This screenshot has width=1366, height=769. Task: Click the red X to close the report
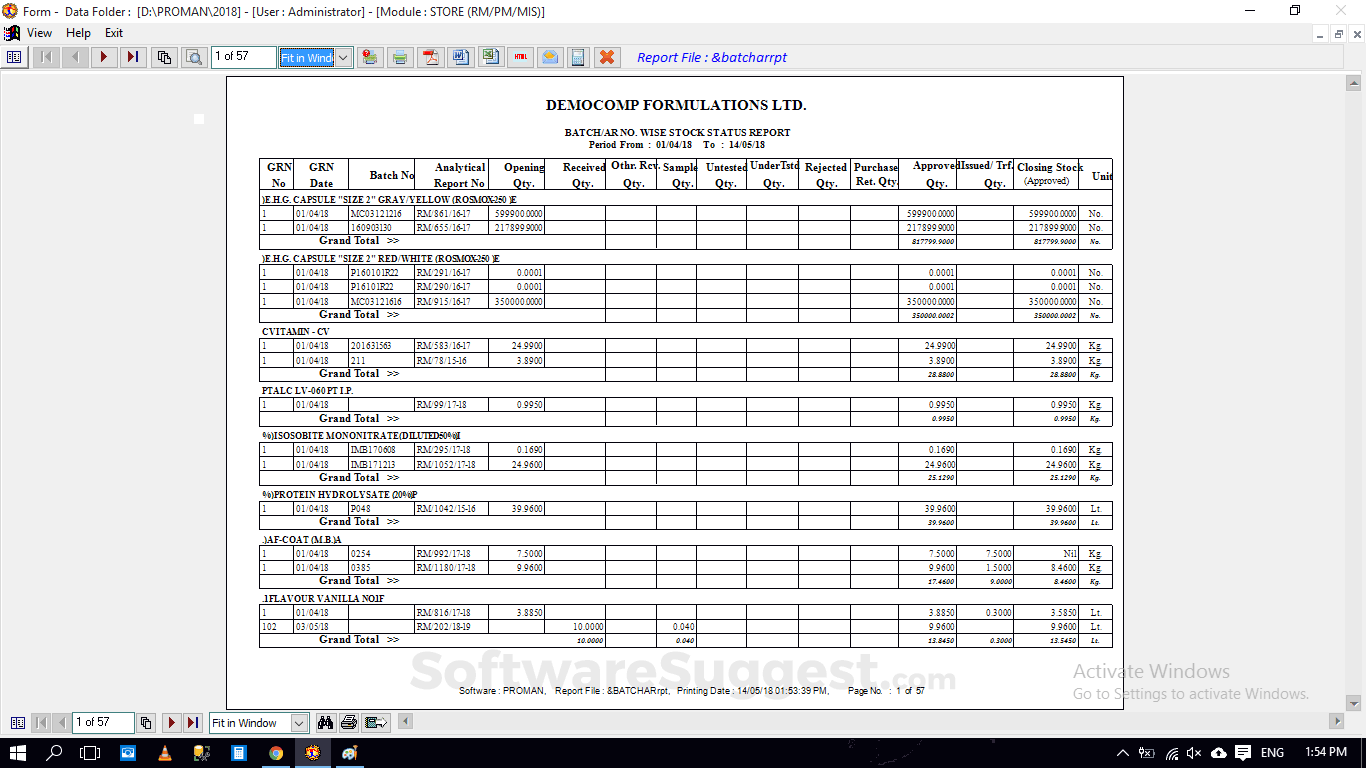[x=608, y=57]
